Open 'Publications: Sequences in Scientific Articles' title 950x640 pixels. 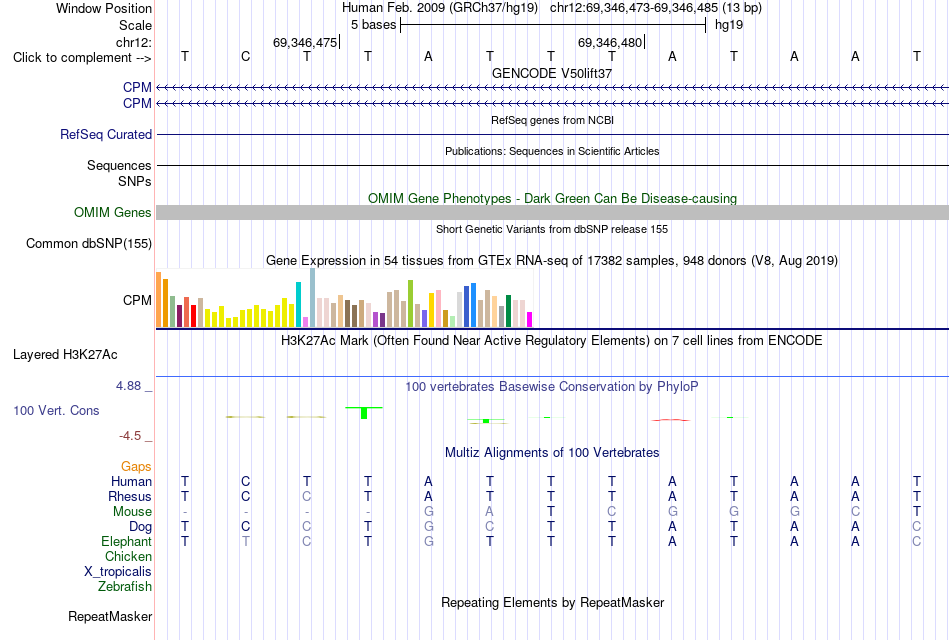pos(552,151)
